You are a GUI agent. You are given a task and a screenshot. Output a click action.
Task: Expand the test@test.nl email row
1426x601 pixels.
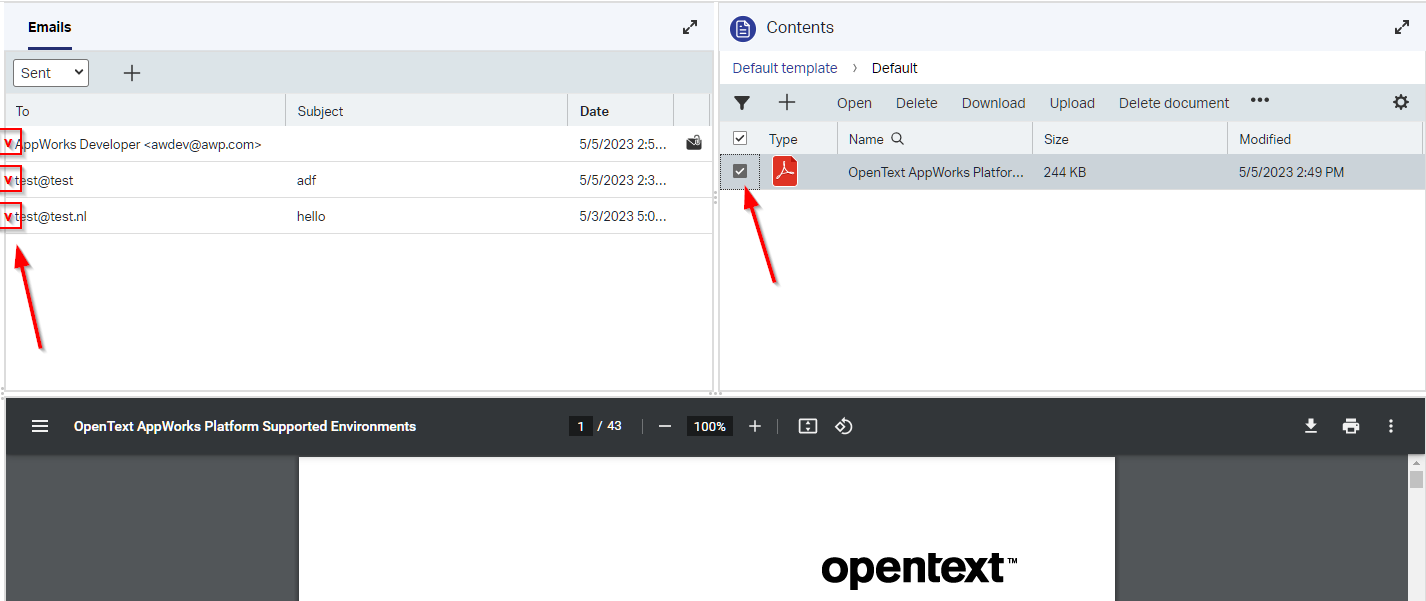tap(9, 216)
